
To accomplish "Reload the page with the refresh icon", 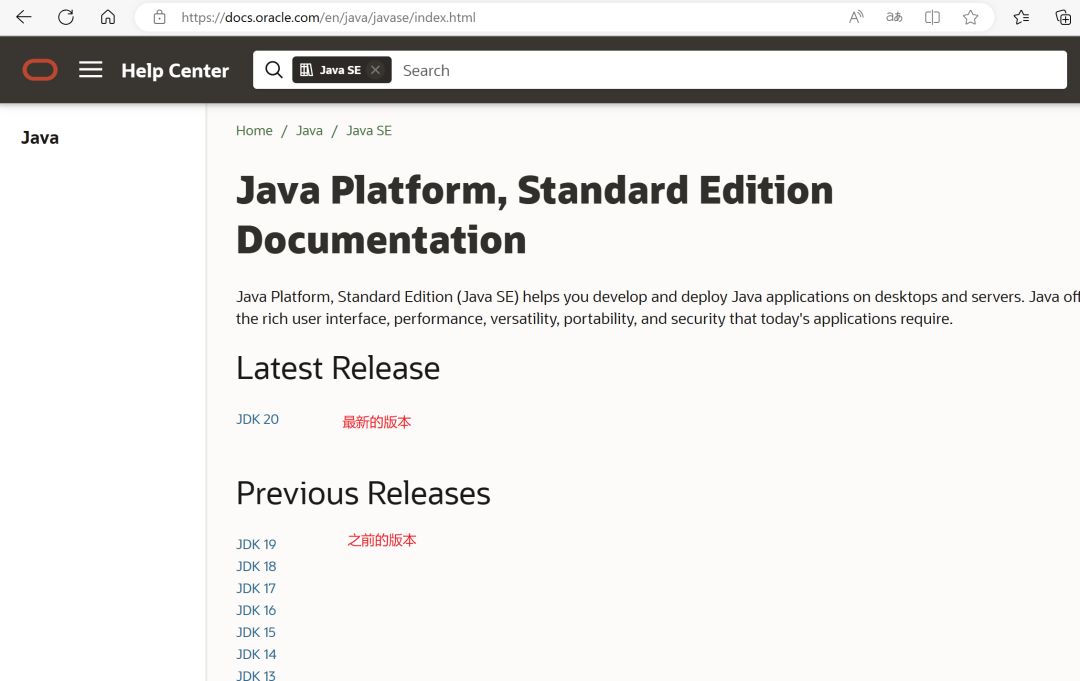I will pos(65,17).
